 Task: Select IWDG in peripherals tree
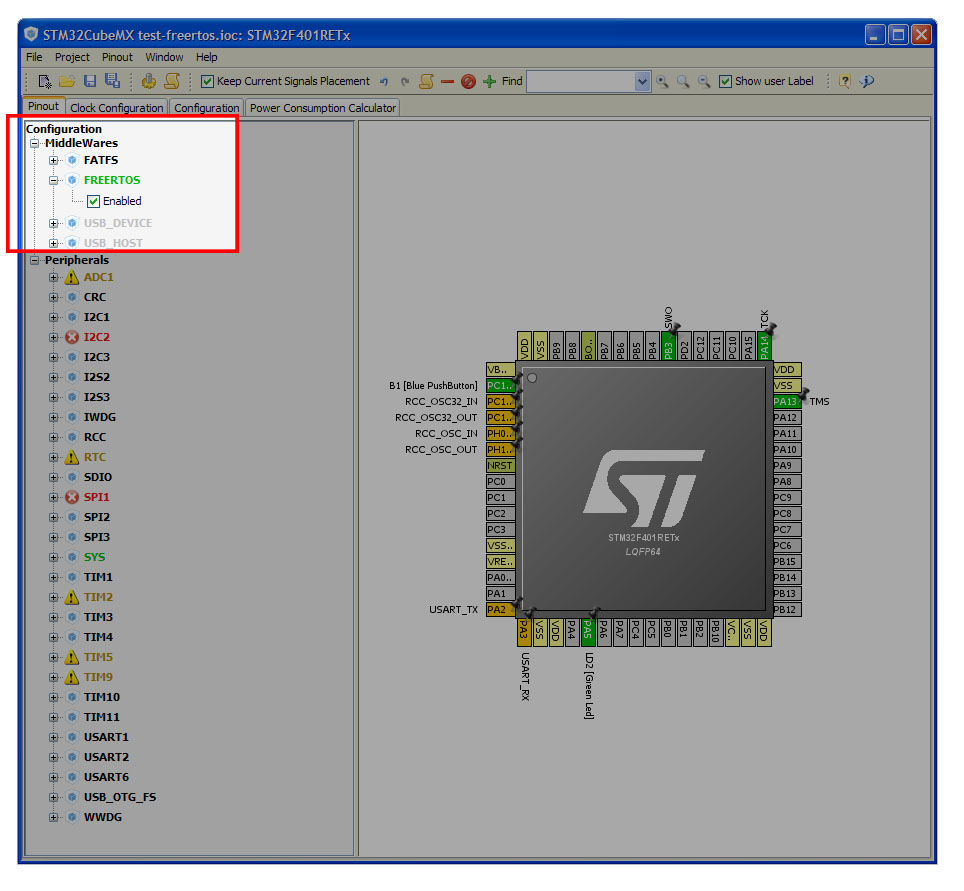100,417
